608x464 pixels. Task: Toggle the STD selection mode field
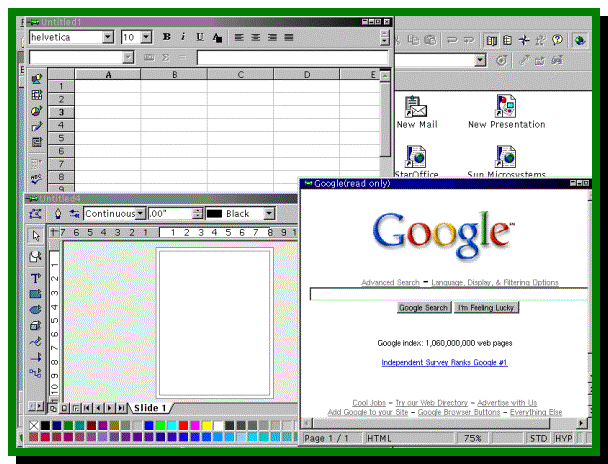(538, 438)
